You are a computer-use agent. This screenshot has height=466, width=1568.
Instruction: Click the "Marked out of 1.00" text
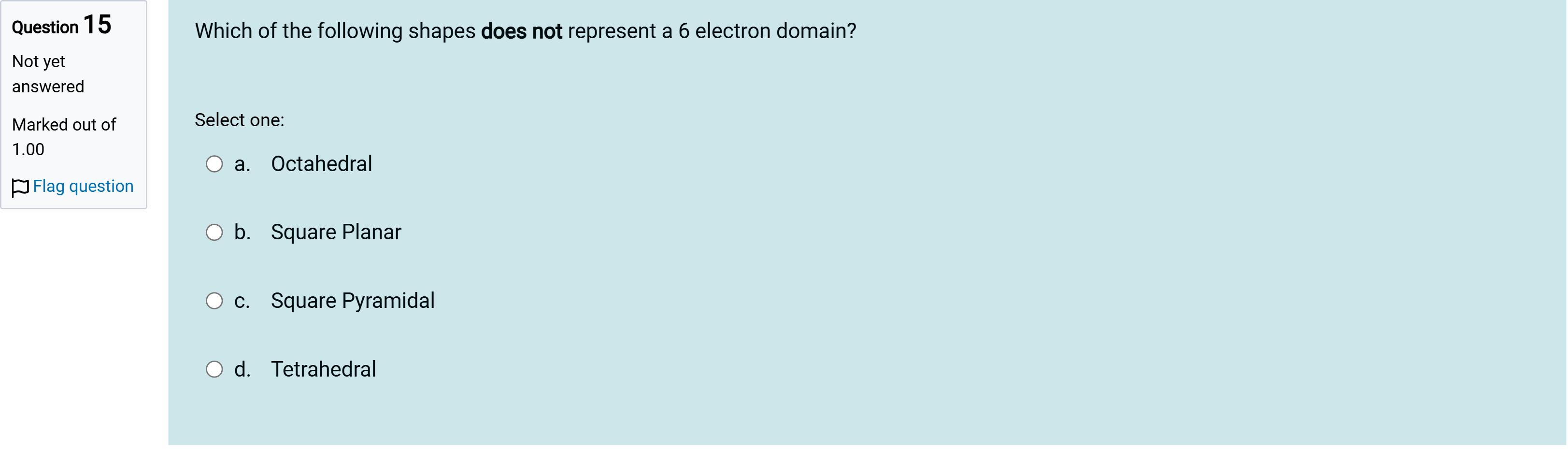pos(63,136)
